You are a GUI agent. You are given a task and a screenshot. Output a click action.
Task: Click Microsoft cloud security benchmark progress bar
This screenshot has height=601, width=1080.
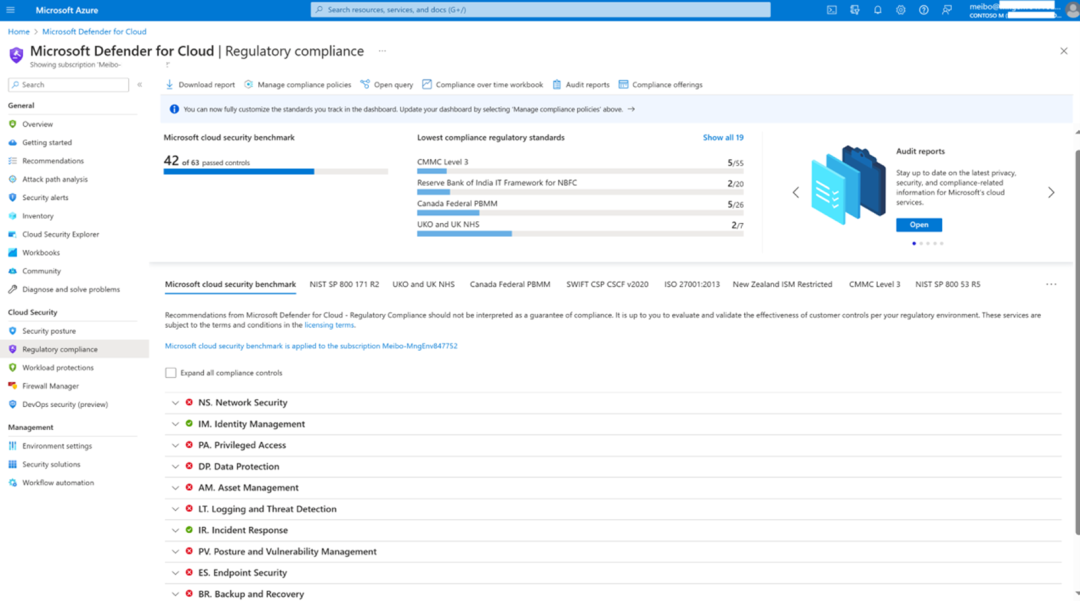coord(276,171)
